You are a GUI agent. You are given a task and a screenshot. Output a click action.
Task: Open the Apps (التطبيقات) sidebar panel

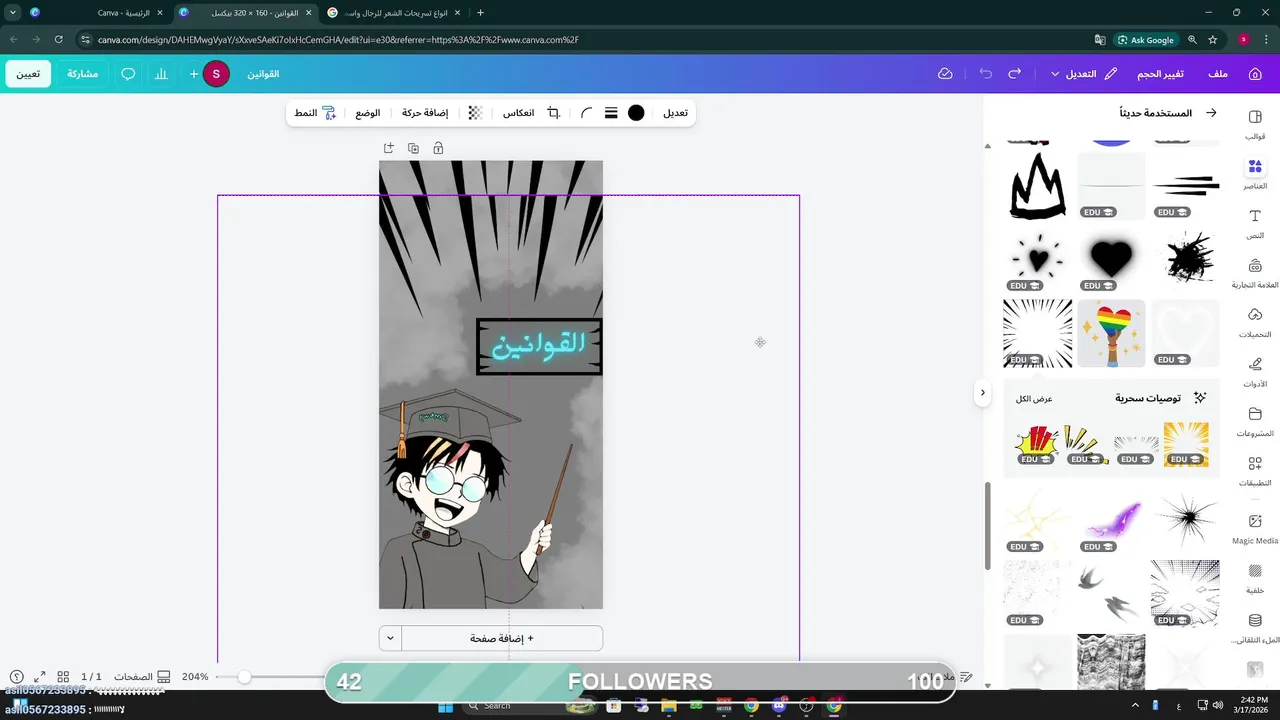tap(1255, 471)
